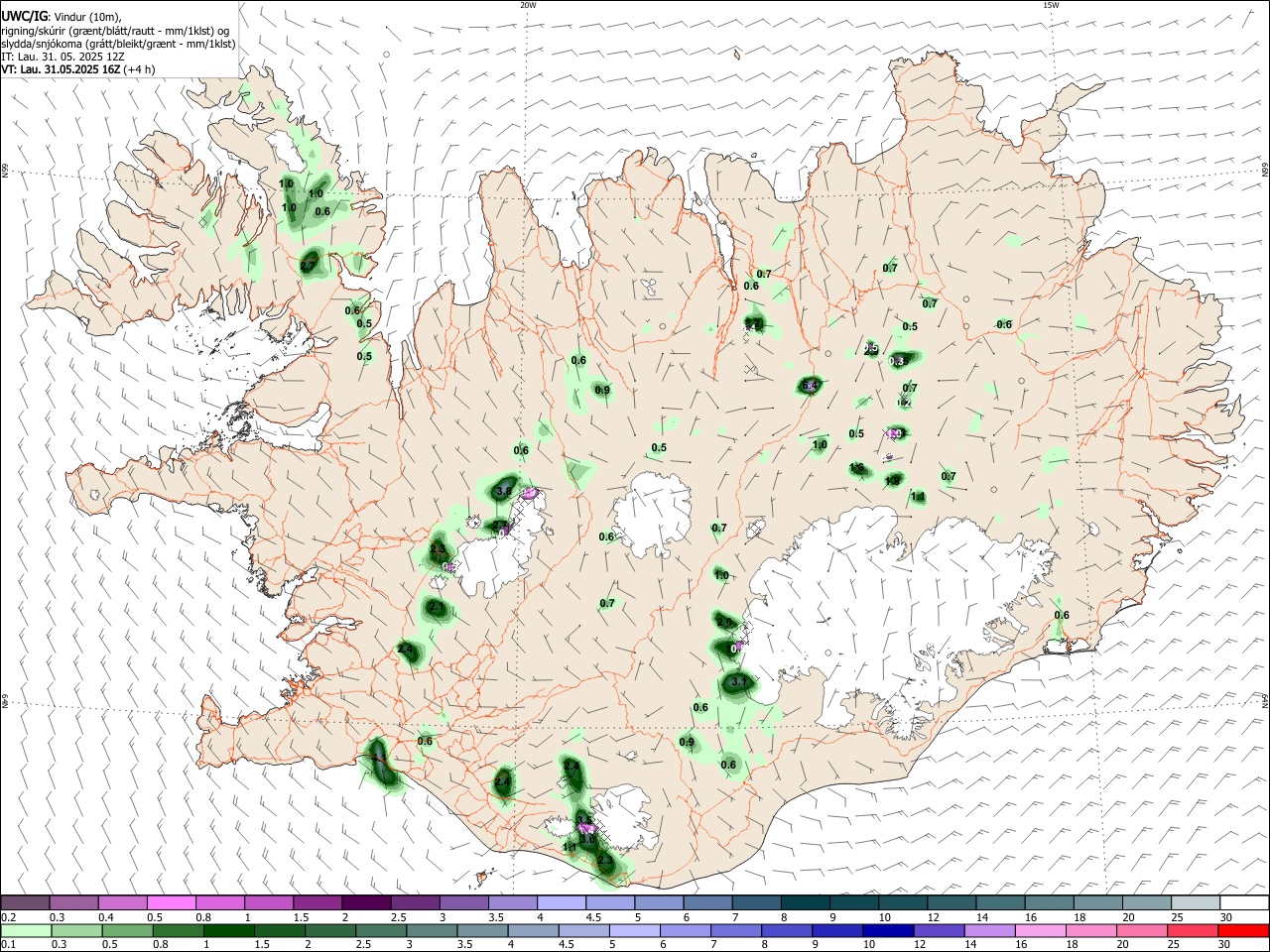Pick the dark teal 8–9 legend swatch
The height and width of the screenshot is (952, 1270).
[x=808, y=903]
